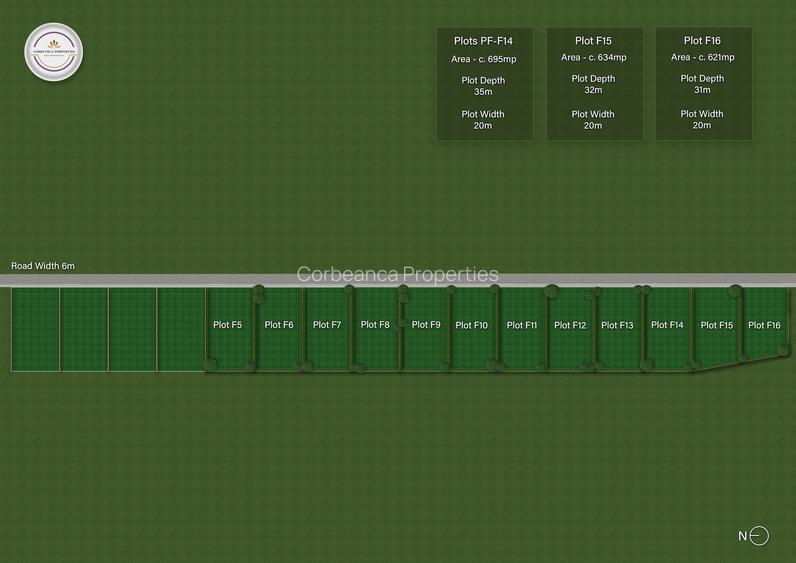Select the corner Plot F16 parcel
The width and height of the screenshot is (796, 563).
[x=764, y=325]
